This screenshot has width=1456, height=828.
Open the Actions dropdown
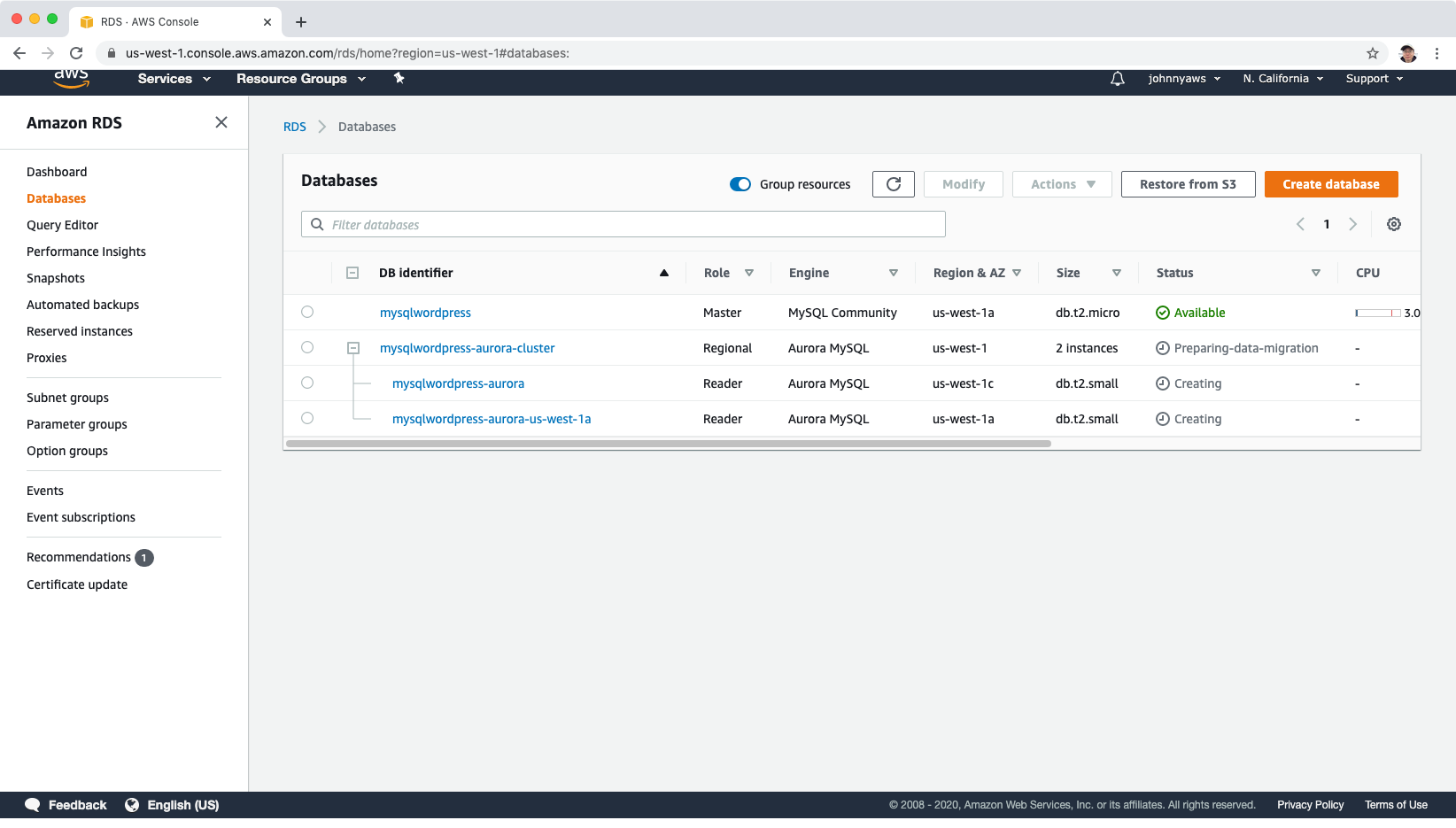click(1062, 184)
